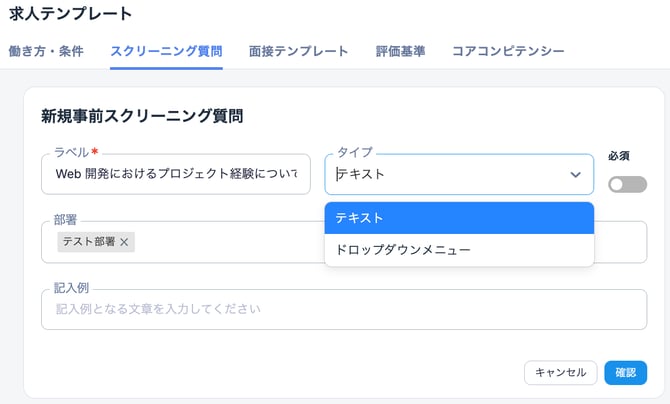Image resolution: width=670 pixels, height=404 pixels.
Task: Click the 求人テンプレート page title
Action: tap(70, 14)
